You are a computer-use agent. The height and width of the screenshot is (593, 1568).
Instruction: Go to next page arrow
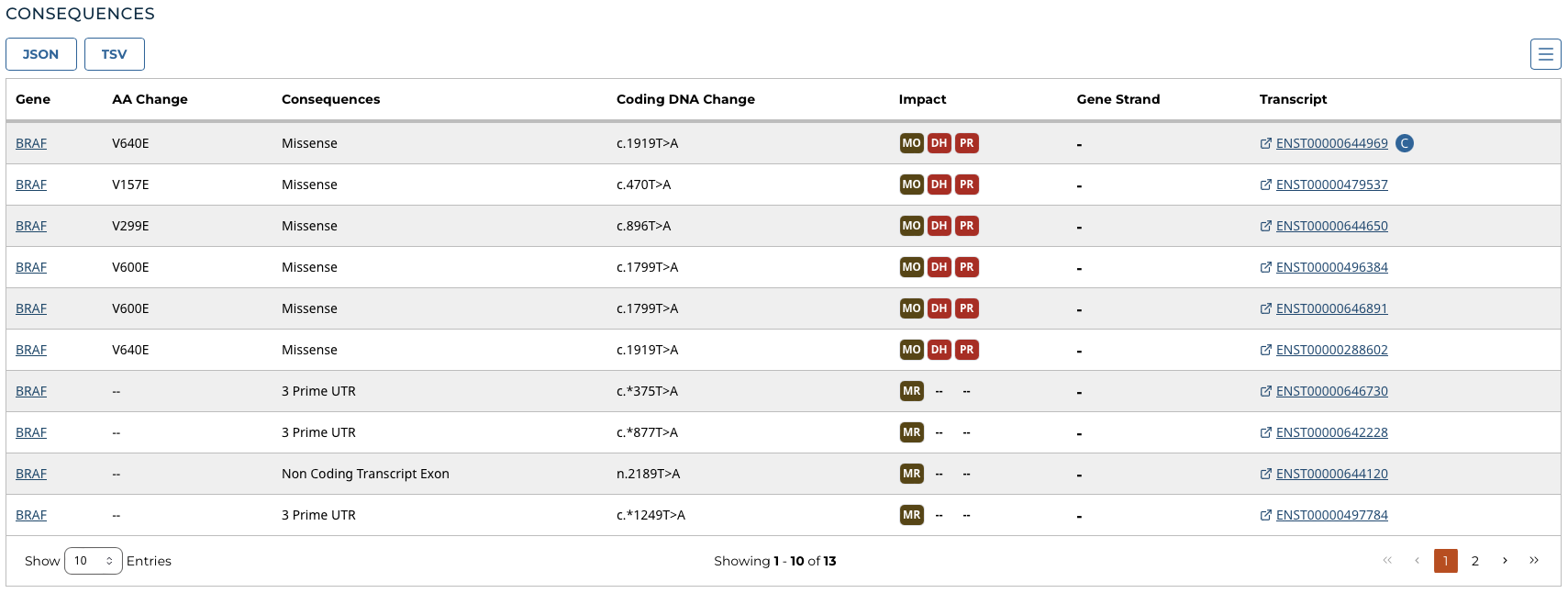pyautogui.click(x=1505, y=561)
